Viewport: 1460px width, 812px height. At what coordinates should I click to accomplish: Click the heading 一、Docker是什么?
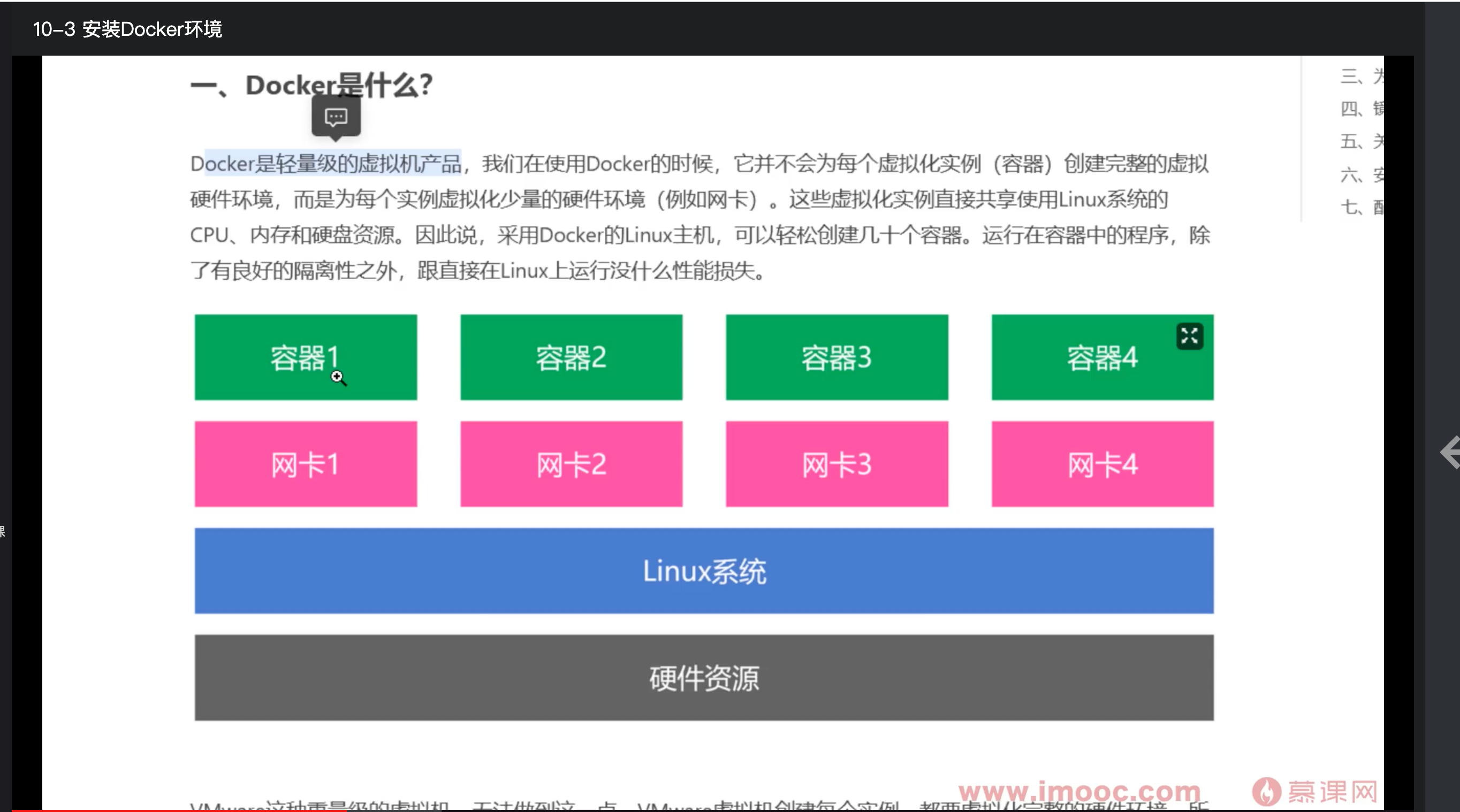(311, 86)
